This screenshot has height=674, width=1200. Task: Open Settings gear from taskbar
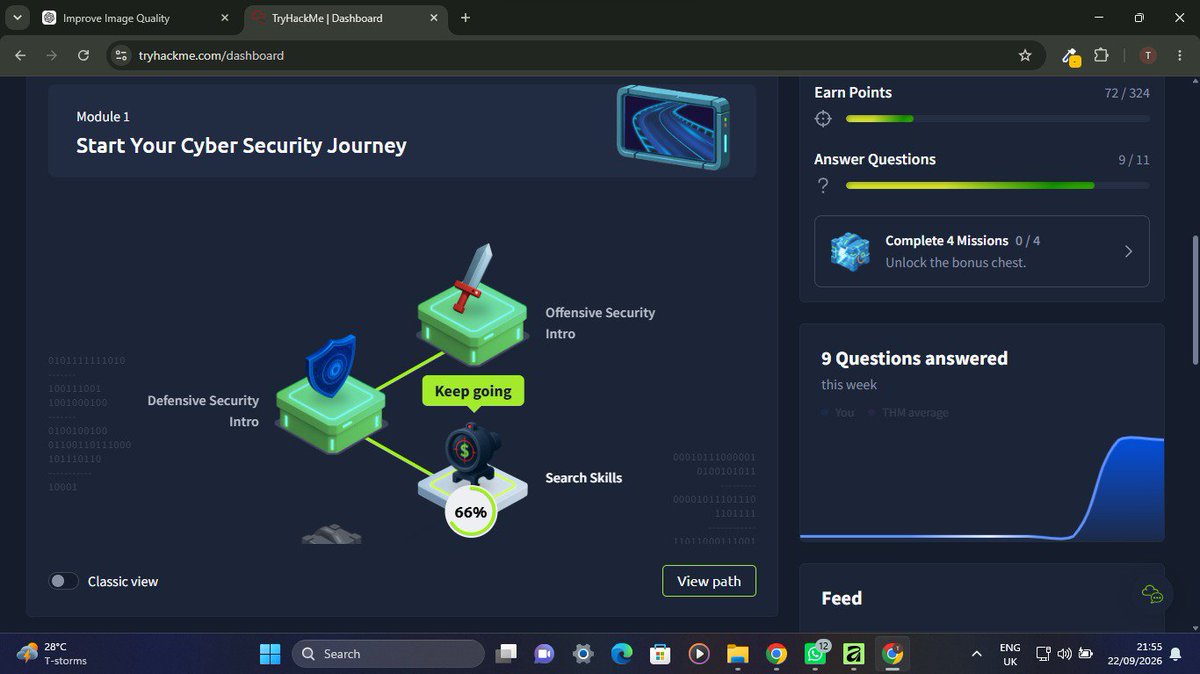coord(583,654)
